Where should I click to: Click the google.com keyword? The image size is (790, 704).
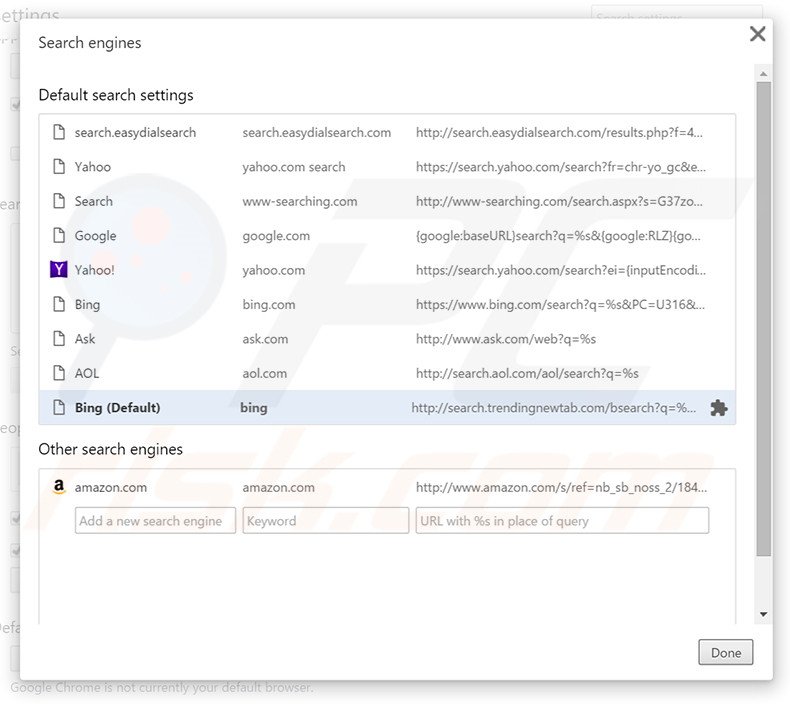click(x=276, y=235)
